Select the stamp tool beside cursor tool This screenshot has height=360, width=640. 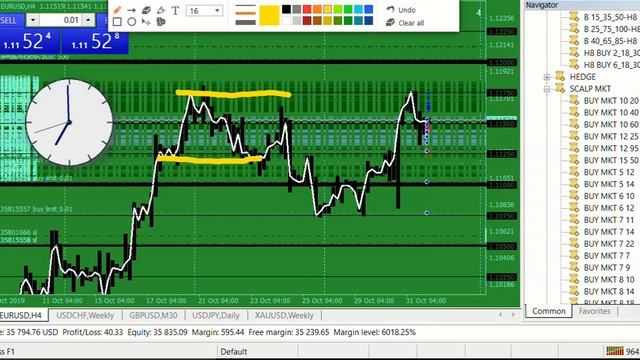(x=161, y=22)
